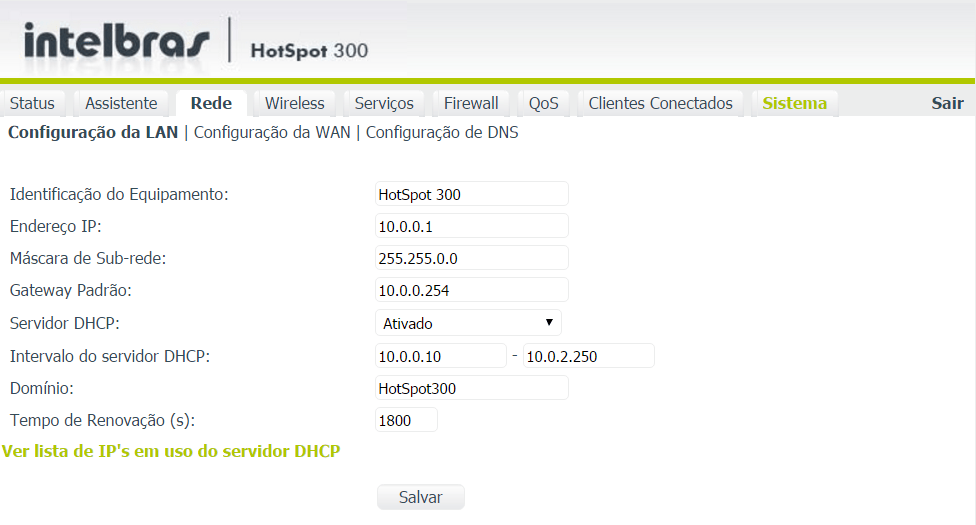Viewport: 976px width, 525px height.
Task: Select the Rede tab
Action: click(211, 103)
